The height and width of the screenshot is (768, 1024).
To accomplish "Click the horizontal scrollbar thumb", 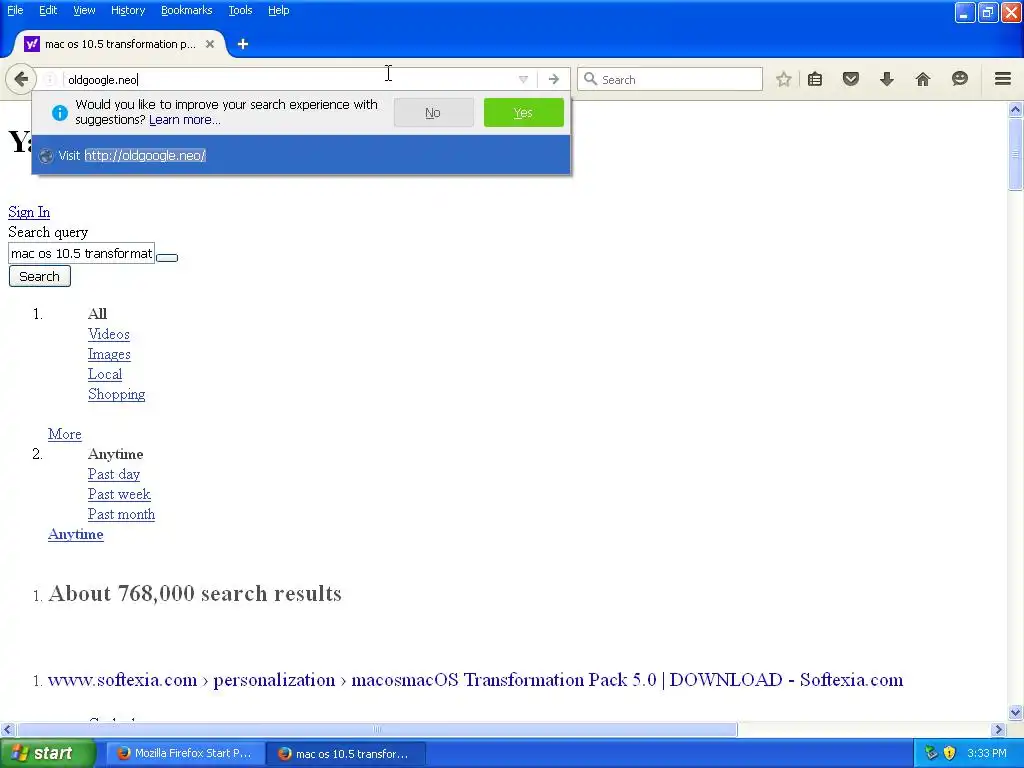I will coord(377,729).
